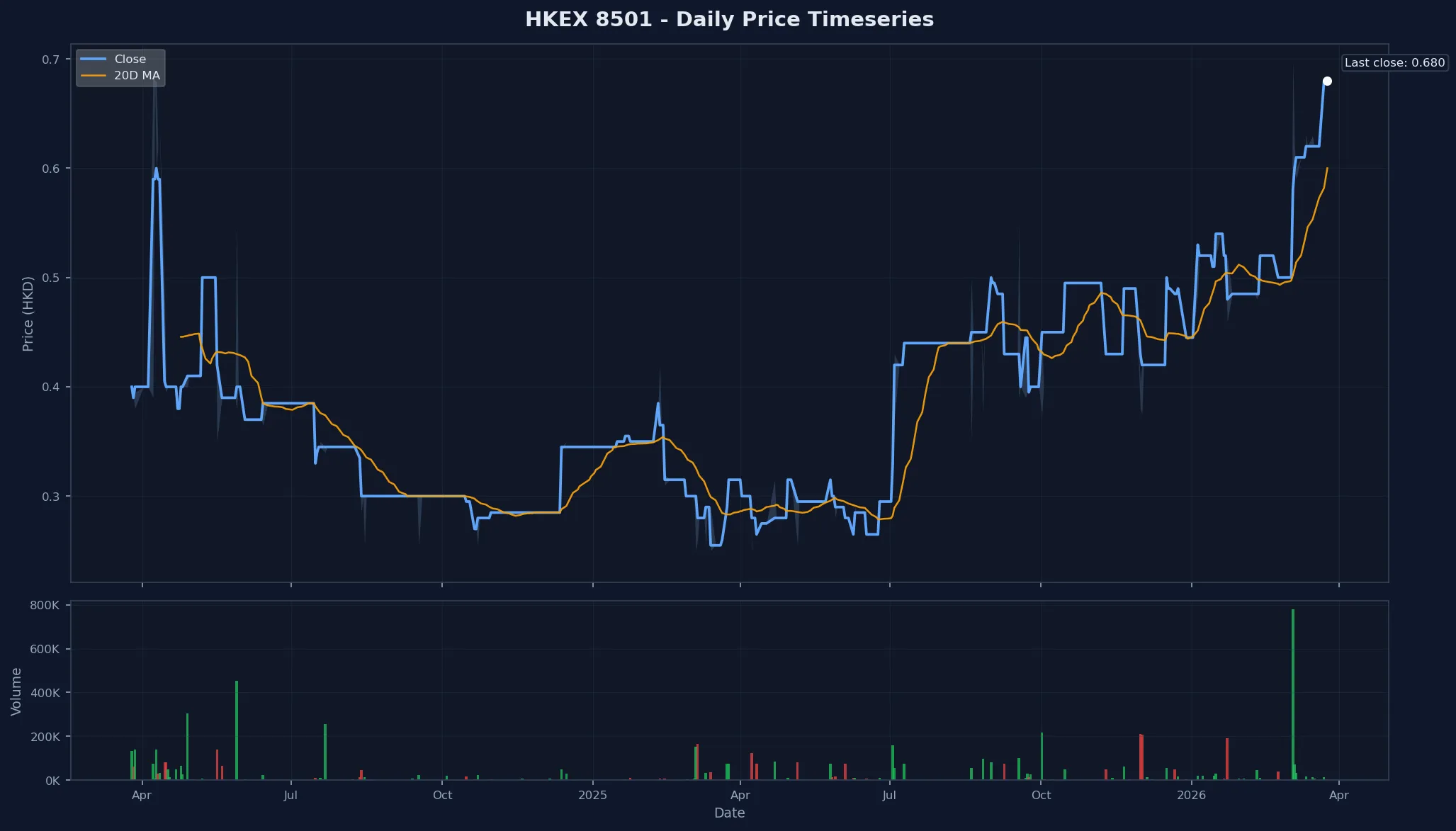Click the '800K' gridline label on volume axis
1456x831 pixels.
click(x=43, y=604)
